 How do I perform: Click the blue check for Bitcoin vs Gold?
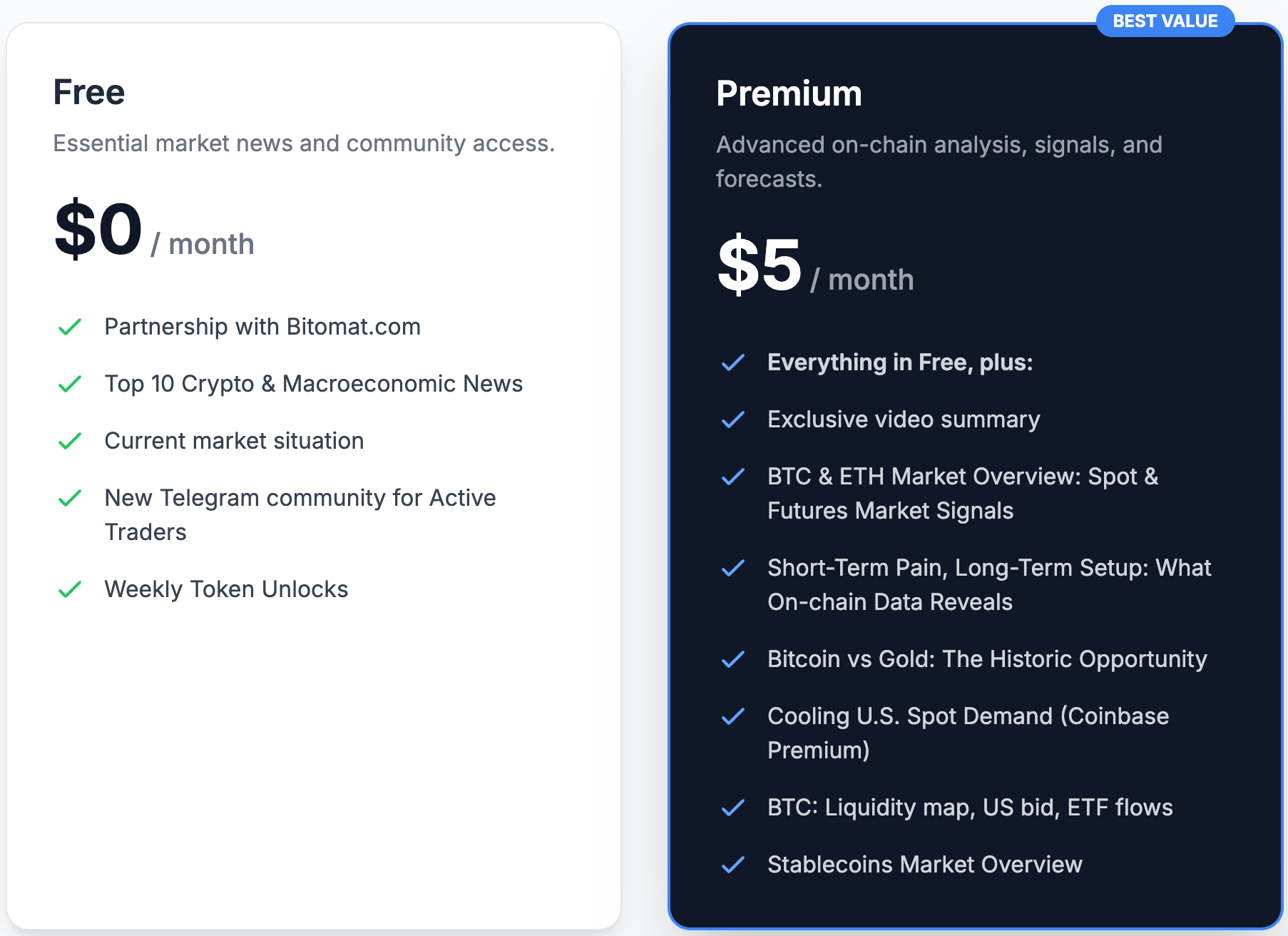click(x=733, y=659)
